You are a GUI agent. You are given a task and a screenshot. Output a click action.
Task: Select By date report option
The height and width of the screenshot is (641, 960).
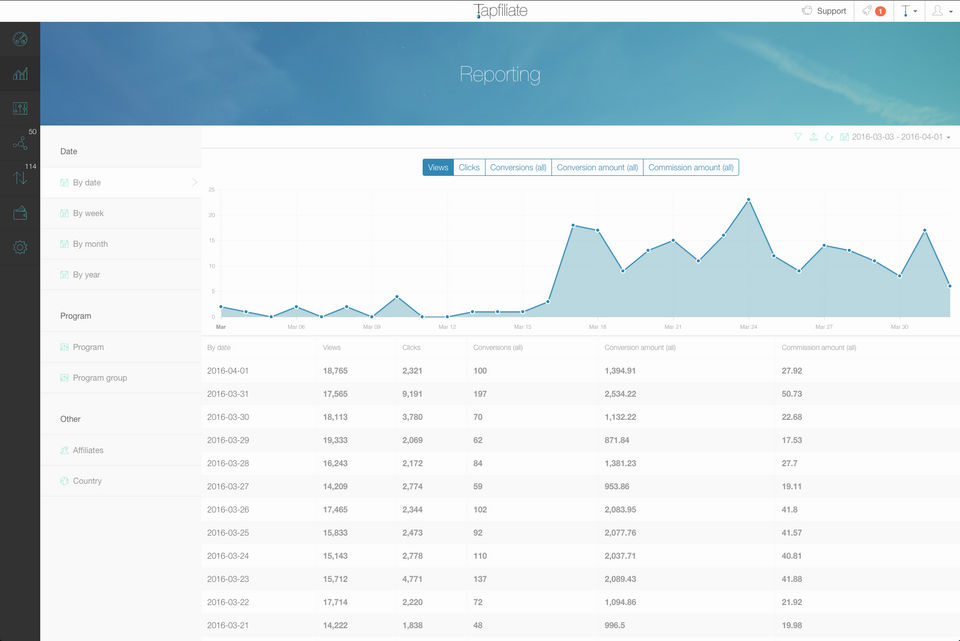[121, 182]
